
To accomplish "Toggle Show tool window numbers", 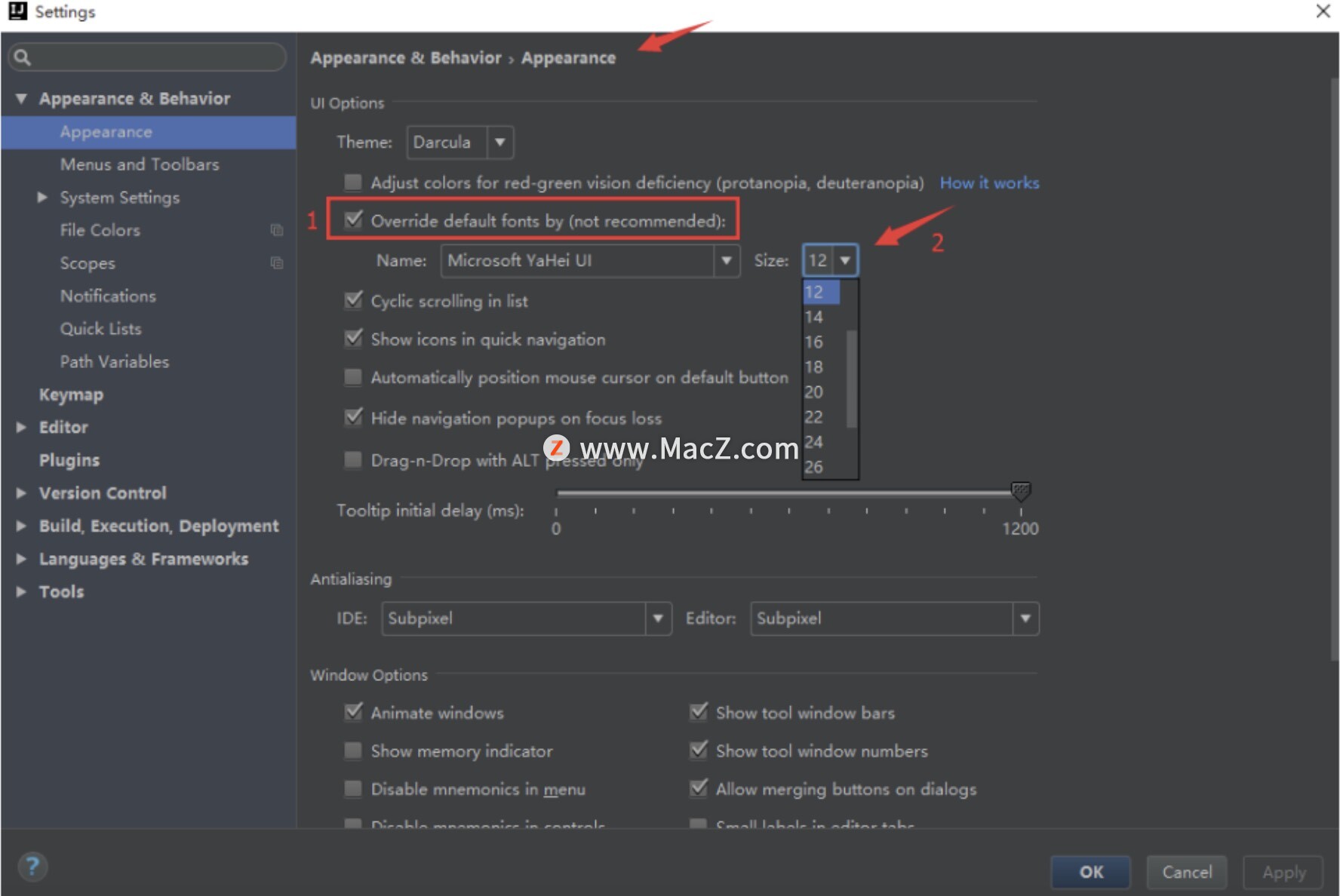I will 699,750.
